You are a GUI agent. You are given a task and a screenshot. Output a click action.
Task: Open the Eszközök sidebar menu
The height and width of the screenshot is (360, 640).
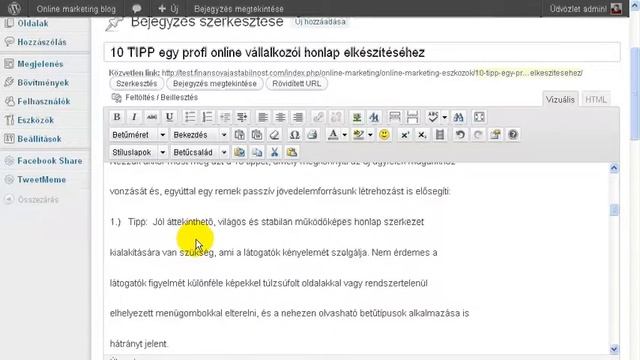36,120
